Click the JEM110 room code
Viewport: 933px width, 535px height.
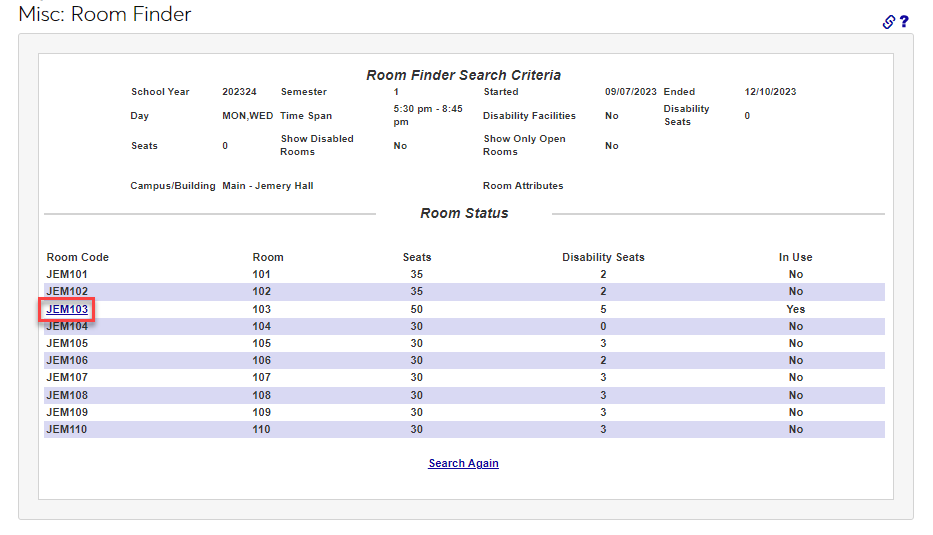(67, 429)
